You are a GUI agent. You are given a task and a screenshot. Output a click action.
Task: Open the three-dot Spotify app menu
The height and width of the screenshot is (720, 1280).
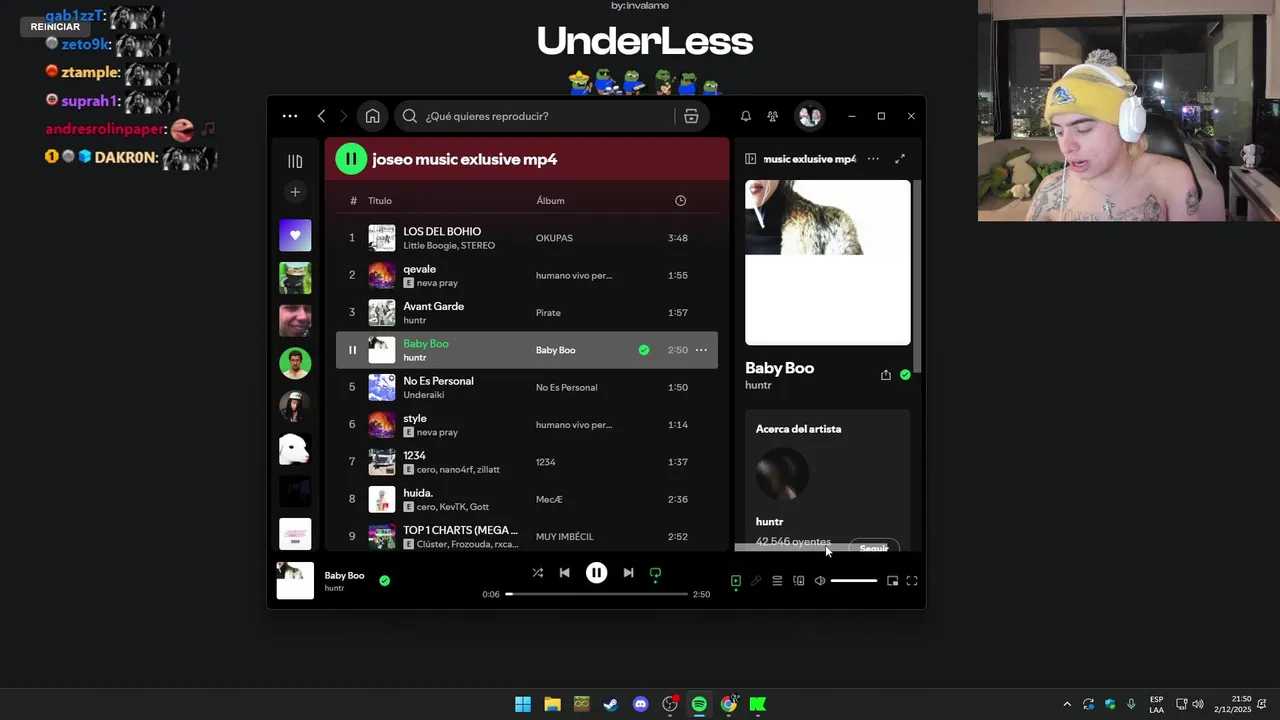290,116
